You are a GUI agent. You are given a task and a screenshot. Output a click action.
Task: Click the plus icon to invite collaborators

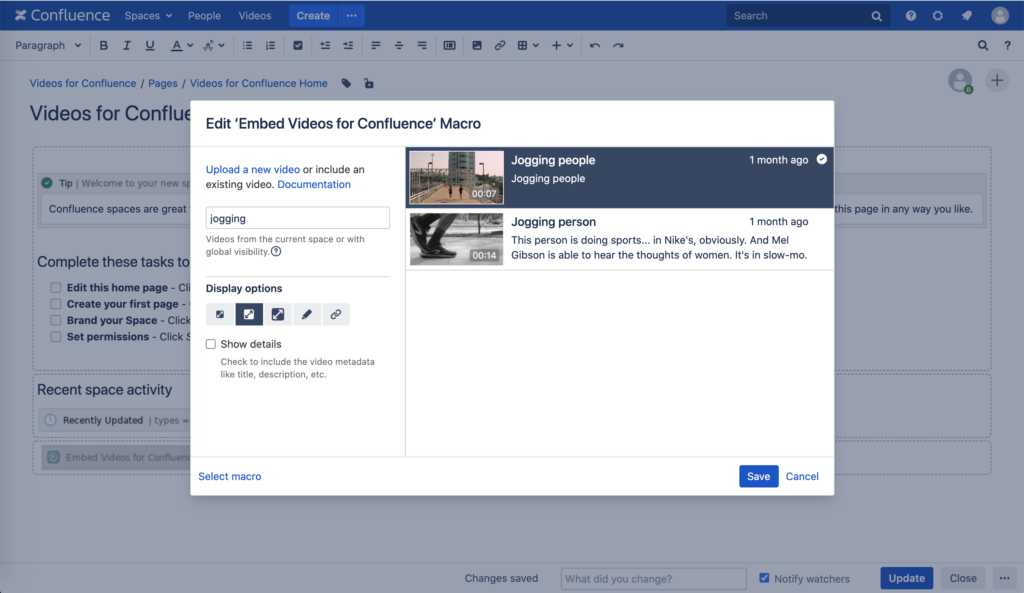(997, 81)
